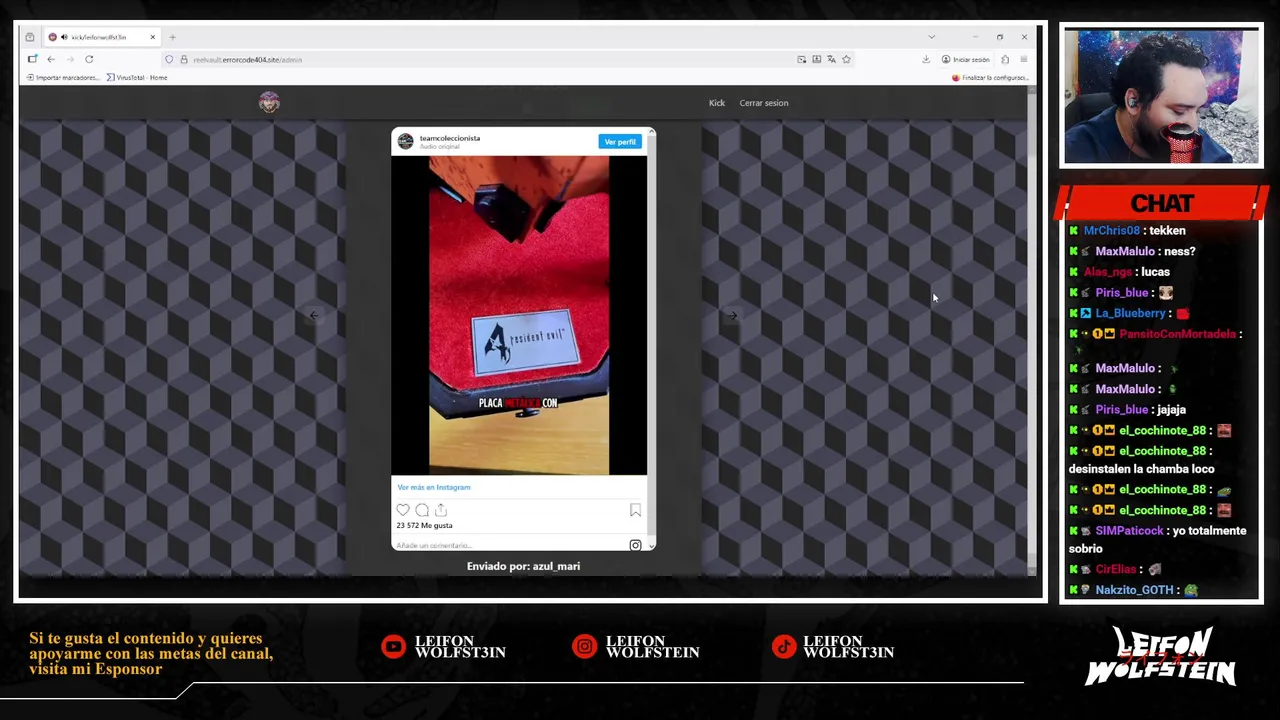The width and height of the screenshot is (1280, 720).
Task: Click the site logo avatar in header
Action: (269, 102)
